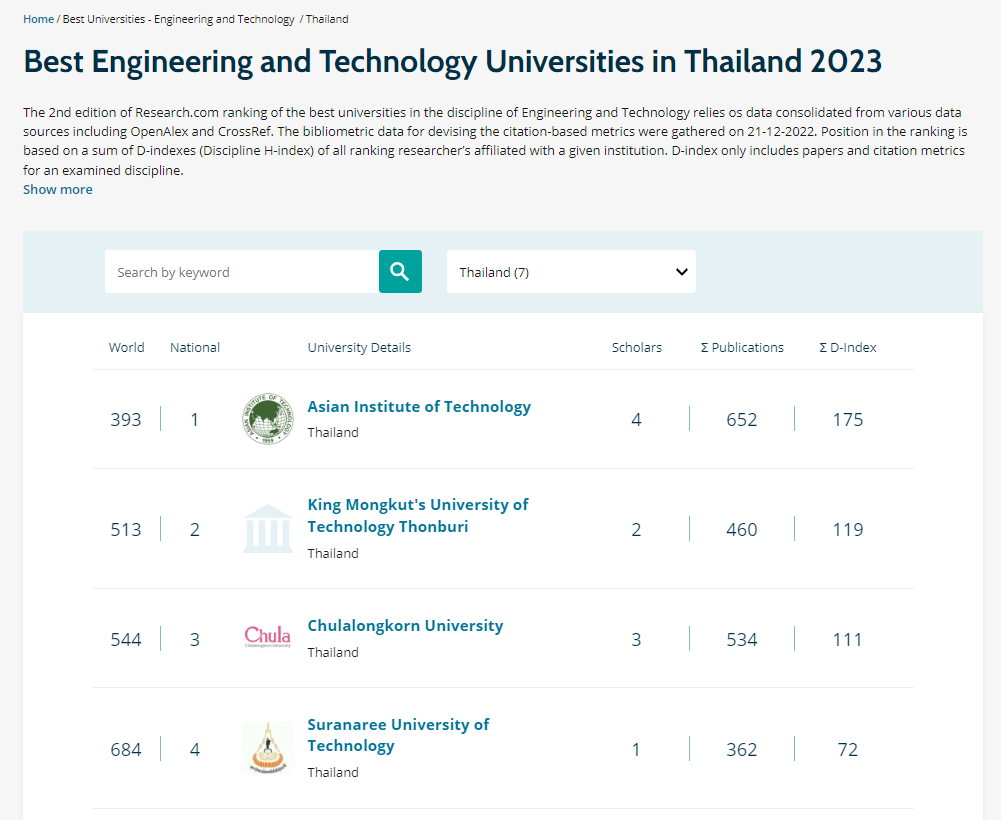1001x820 pixels.
Task: Open Asian Institute of Technology link
Action: pos(419,407)
